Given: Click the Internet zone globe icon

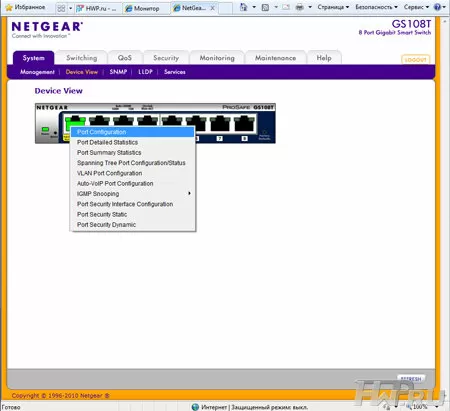Looking at the screenshot, I should click(195, 407).
